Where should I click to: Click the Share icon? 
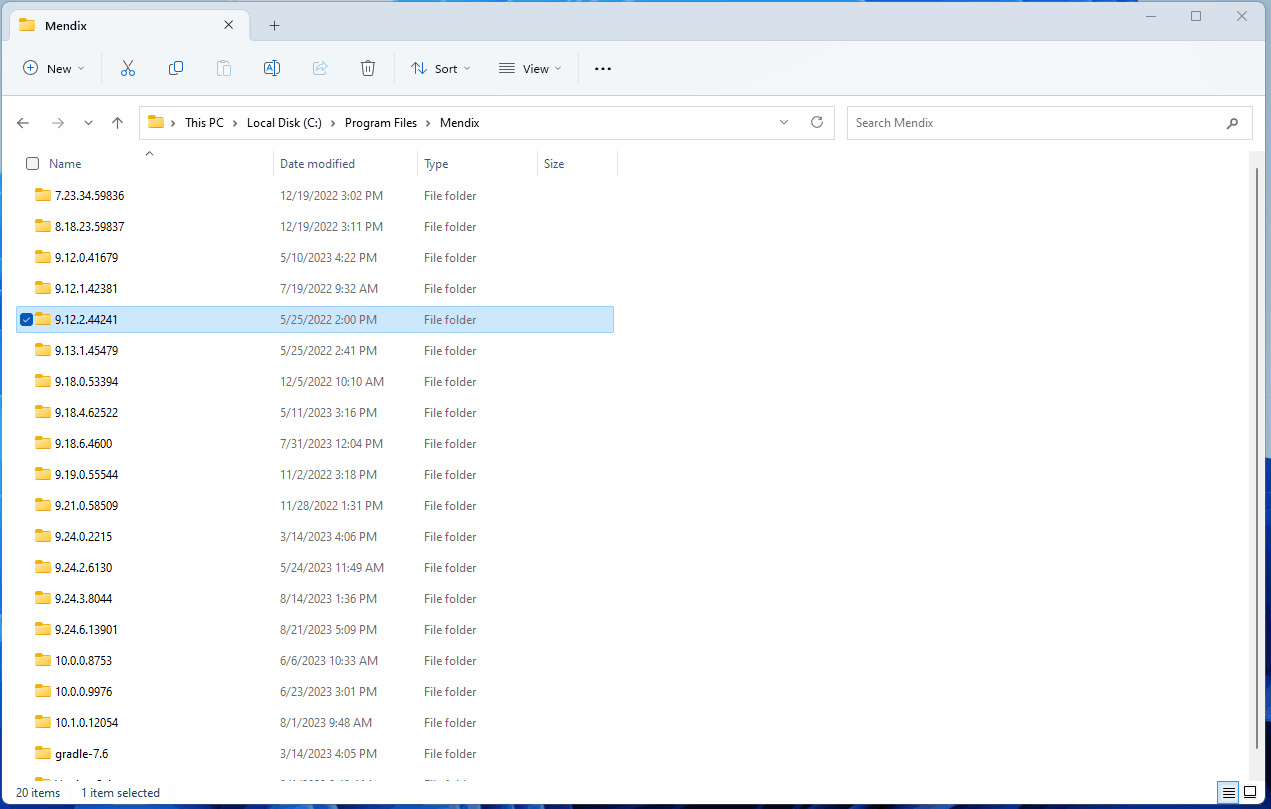pos(320,68)
